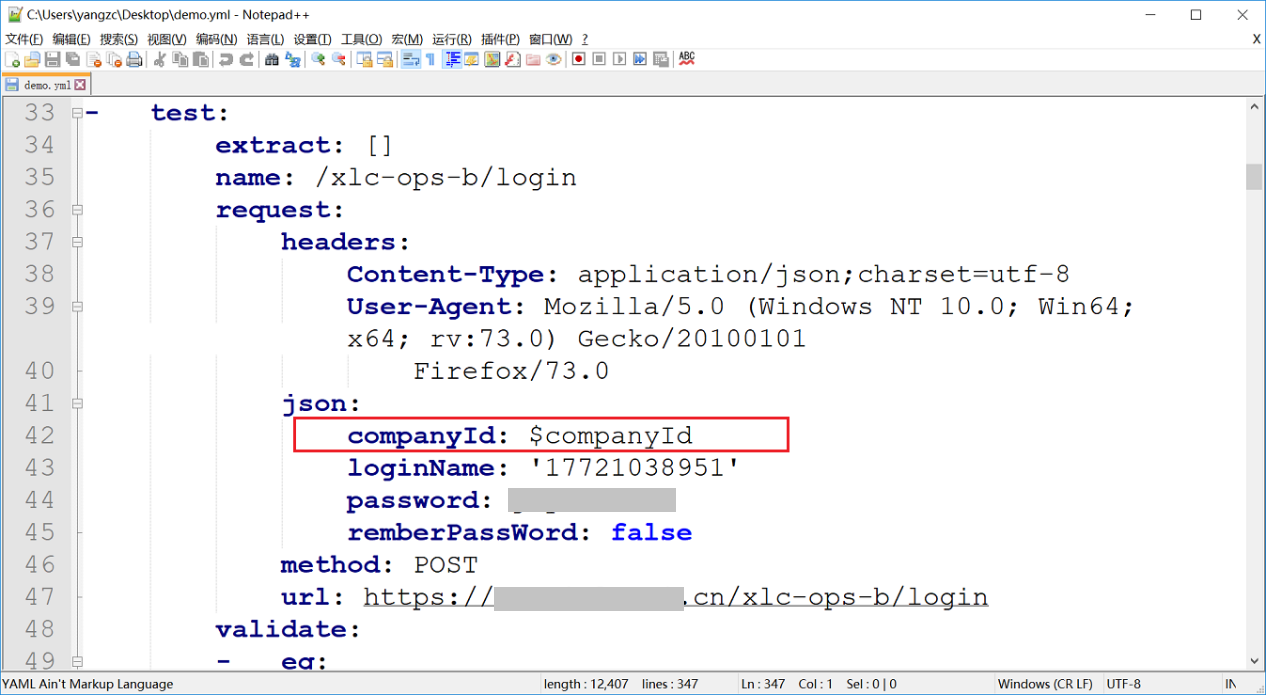Toggle file monitoring eye icon
This screenshot has width=1266, height=695.
(x=553, y=60)
